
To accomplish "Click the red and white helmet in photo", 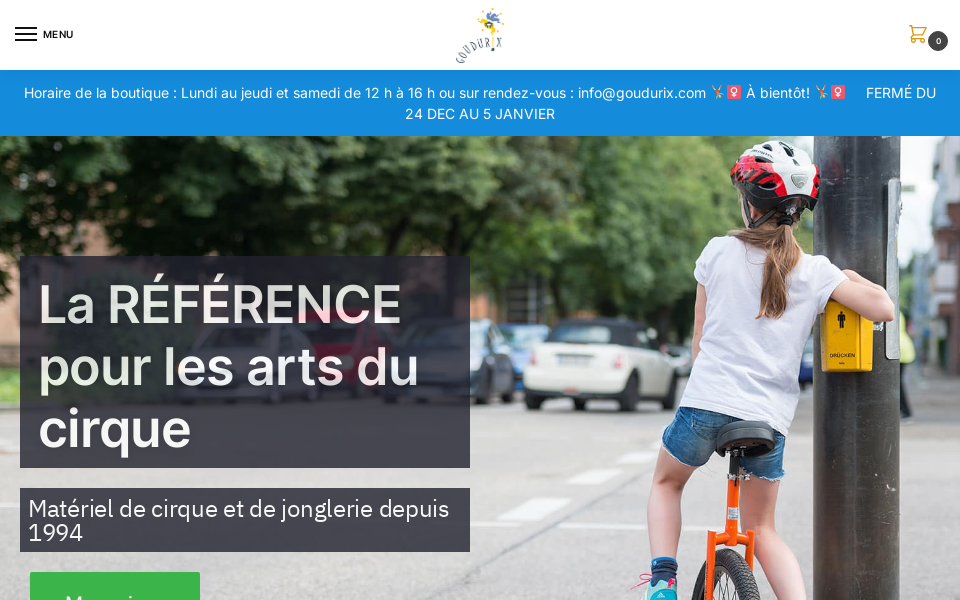I will click(774, 176).
